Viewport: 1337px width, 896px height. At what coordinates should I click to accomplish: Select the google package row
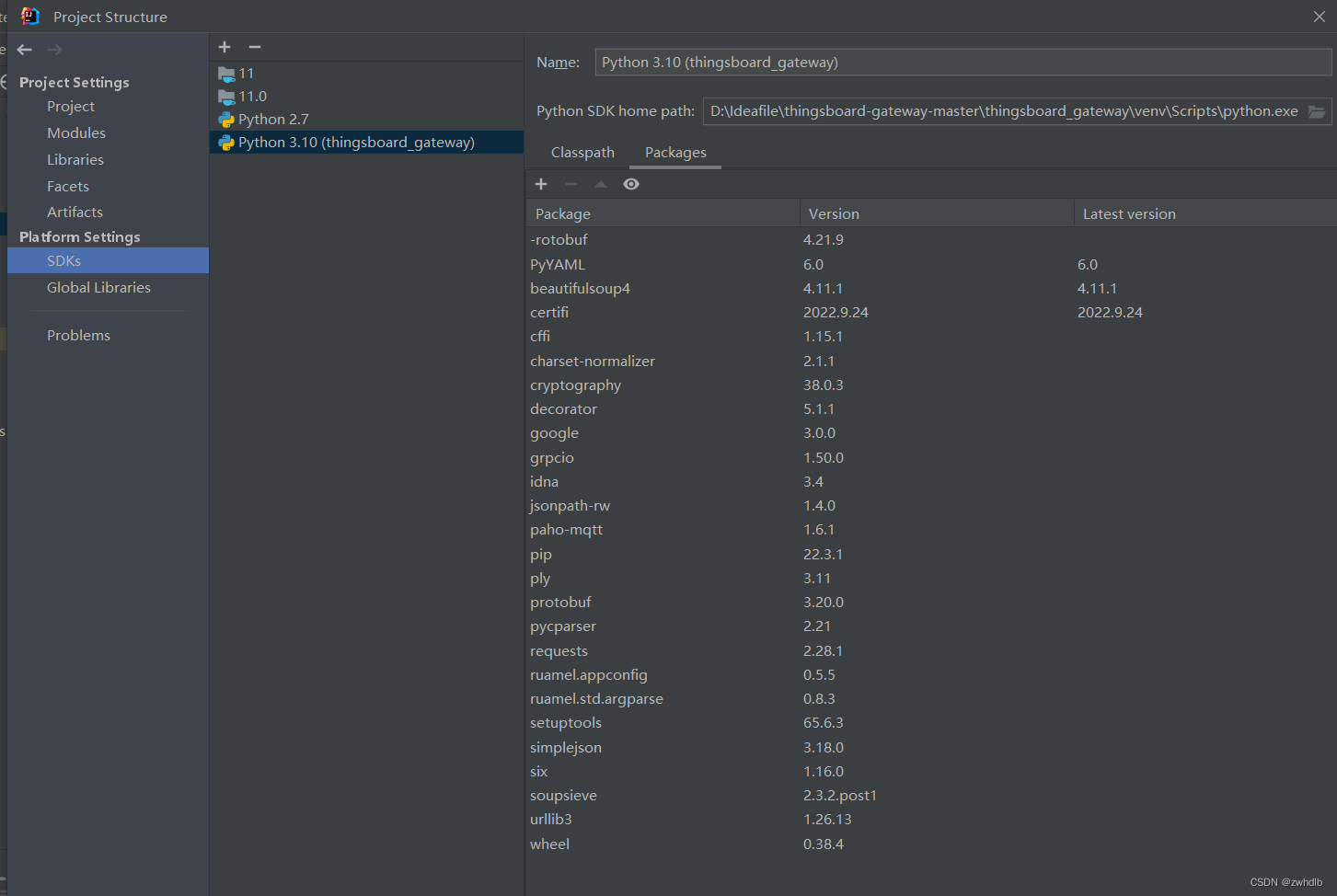[x=931, y=433]
